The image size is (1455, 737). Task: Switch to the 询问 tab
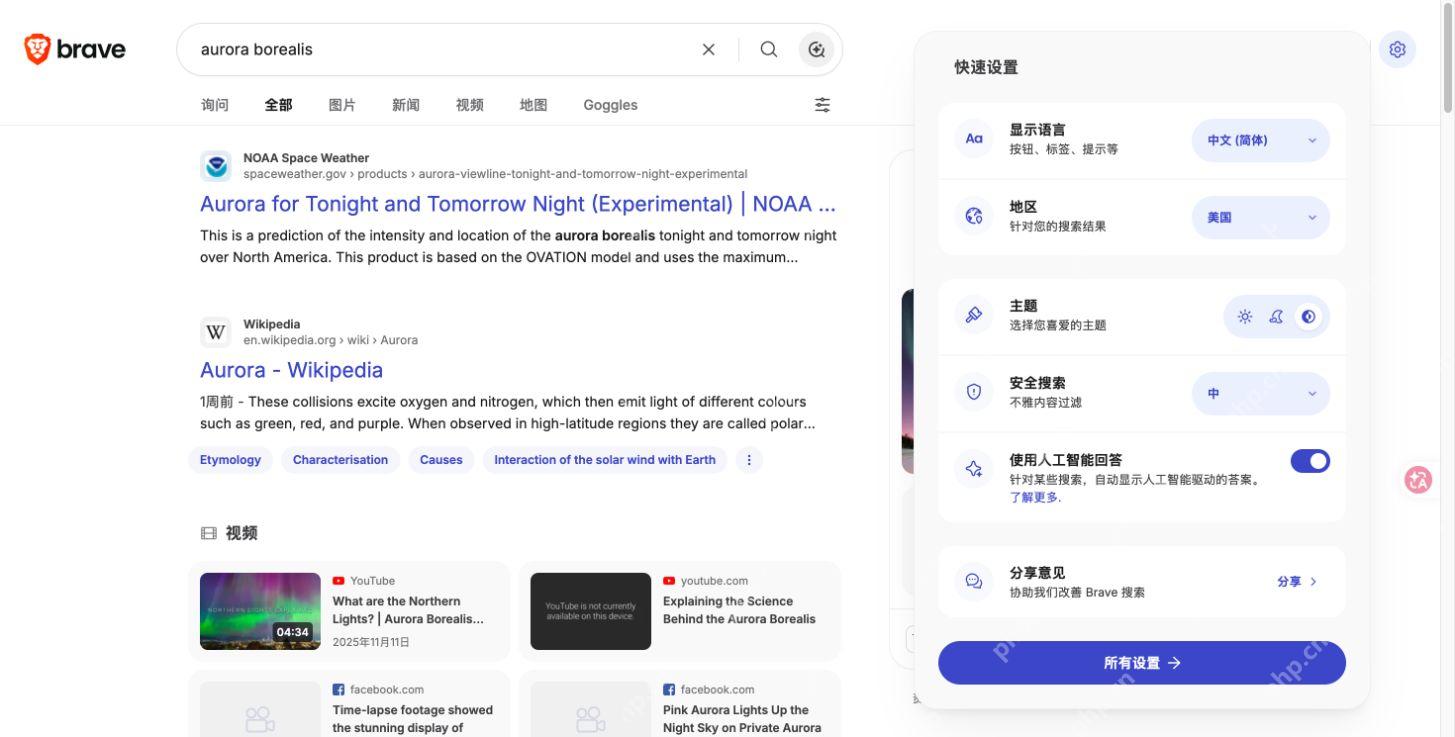pos(215,105)
